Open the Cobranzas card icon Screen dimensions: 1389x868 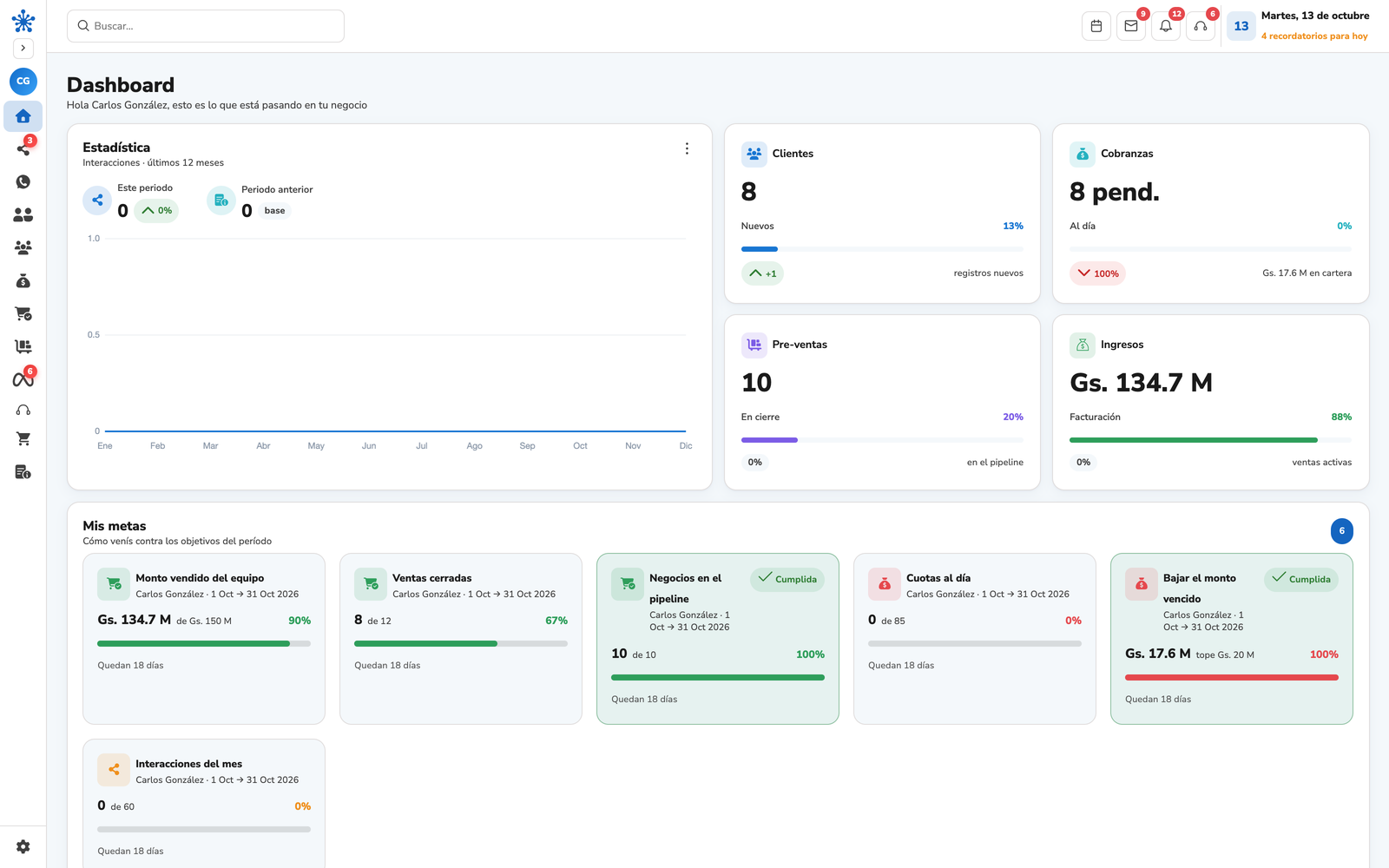pyautogui.click(x=1083, y=154)
